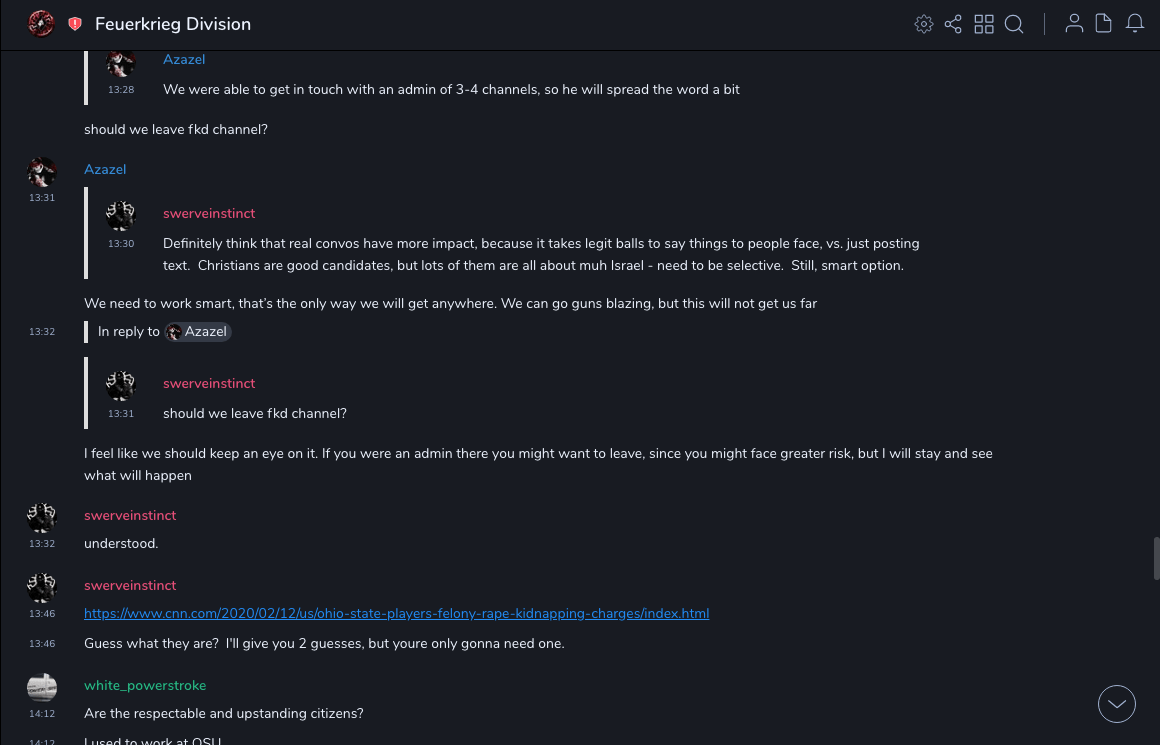Click the vertical scrollbar thumb
The height and width of the screenshot is (745, 1160).
1156,558
